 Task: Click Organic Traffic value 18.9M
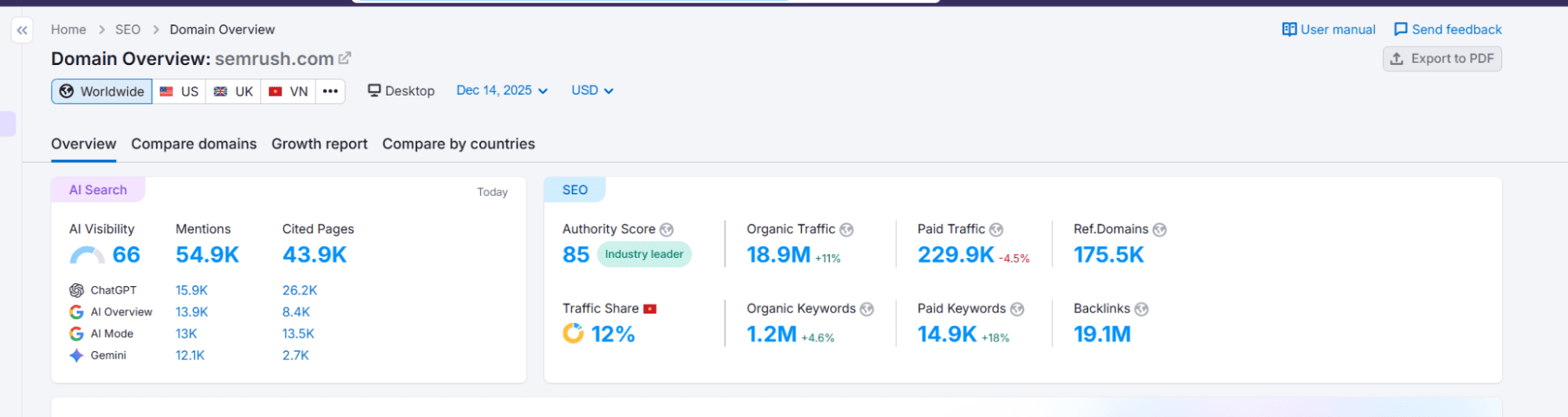click(x=778, y=255)
